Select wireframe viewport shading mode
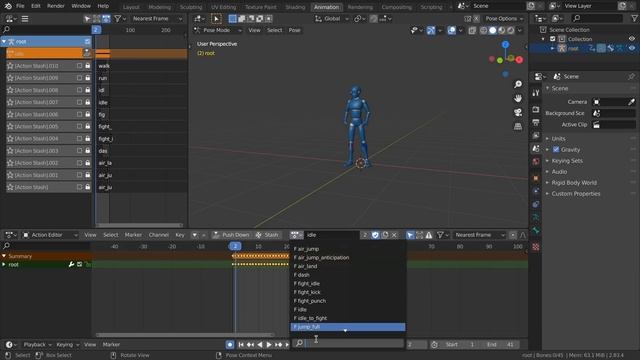This screenshot has width=640, height=360. [x=484, y=30]
